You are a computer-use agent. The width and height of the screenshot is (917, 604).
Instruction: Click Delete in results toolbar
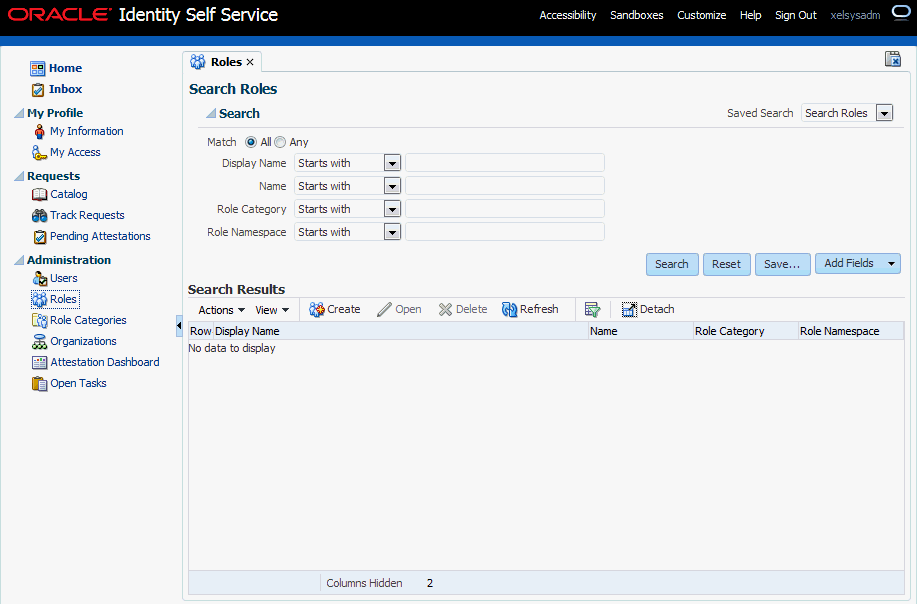click(463, 309)
